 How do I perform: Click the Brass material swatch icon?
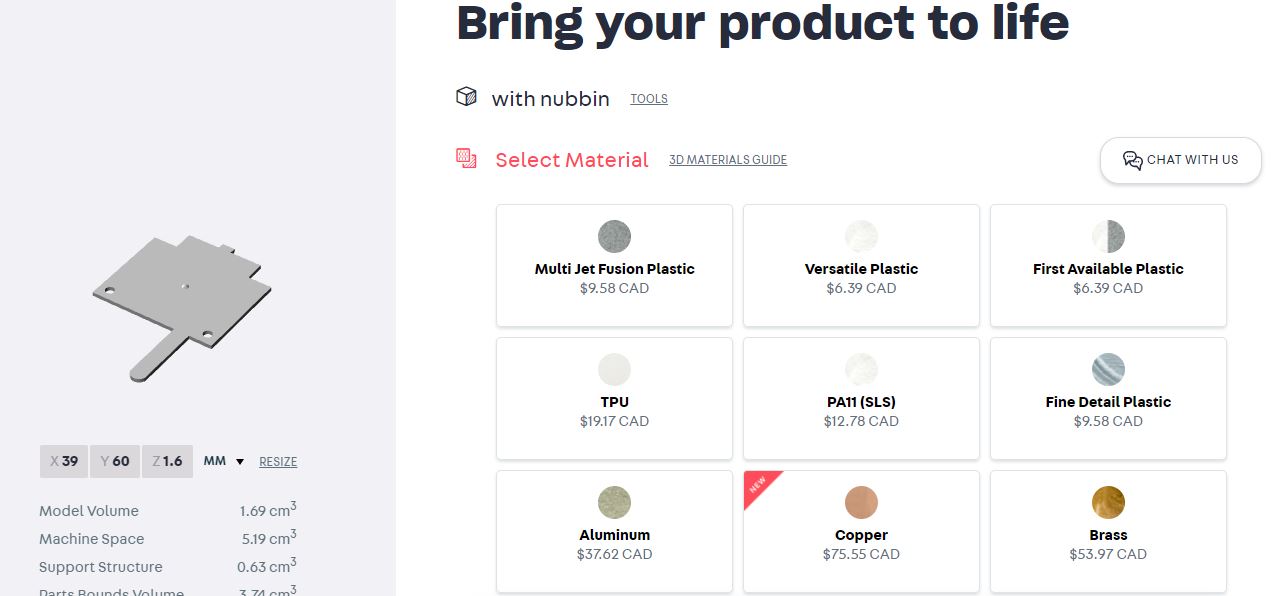[x=1108, y=503]
